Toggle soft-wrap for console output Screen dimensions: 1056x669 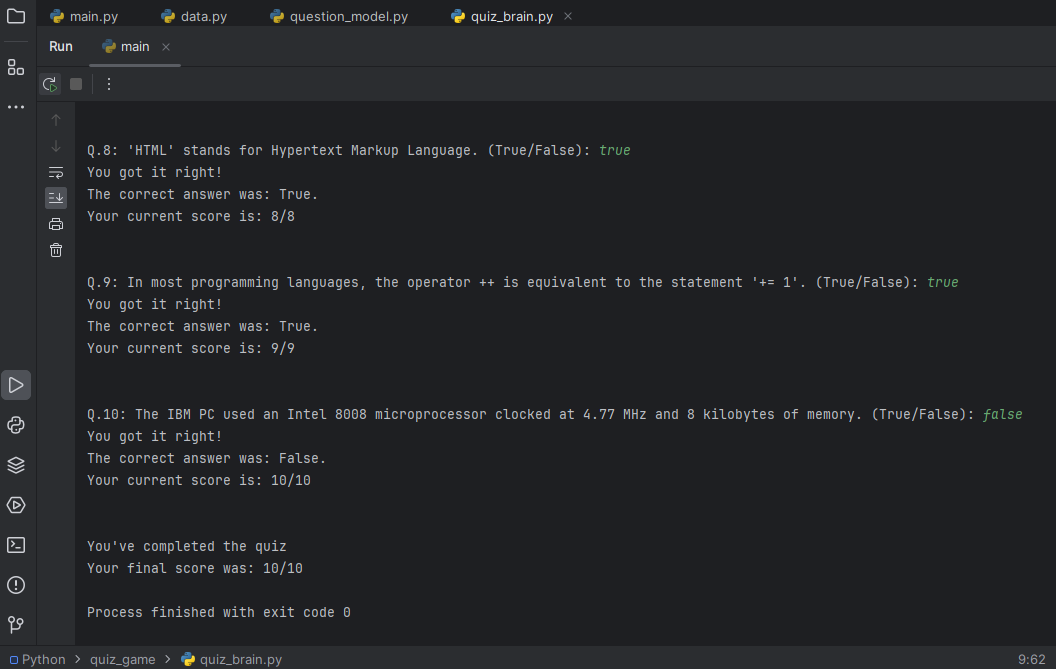pos(56,172)
